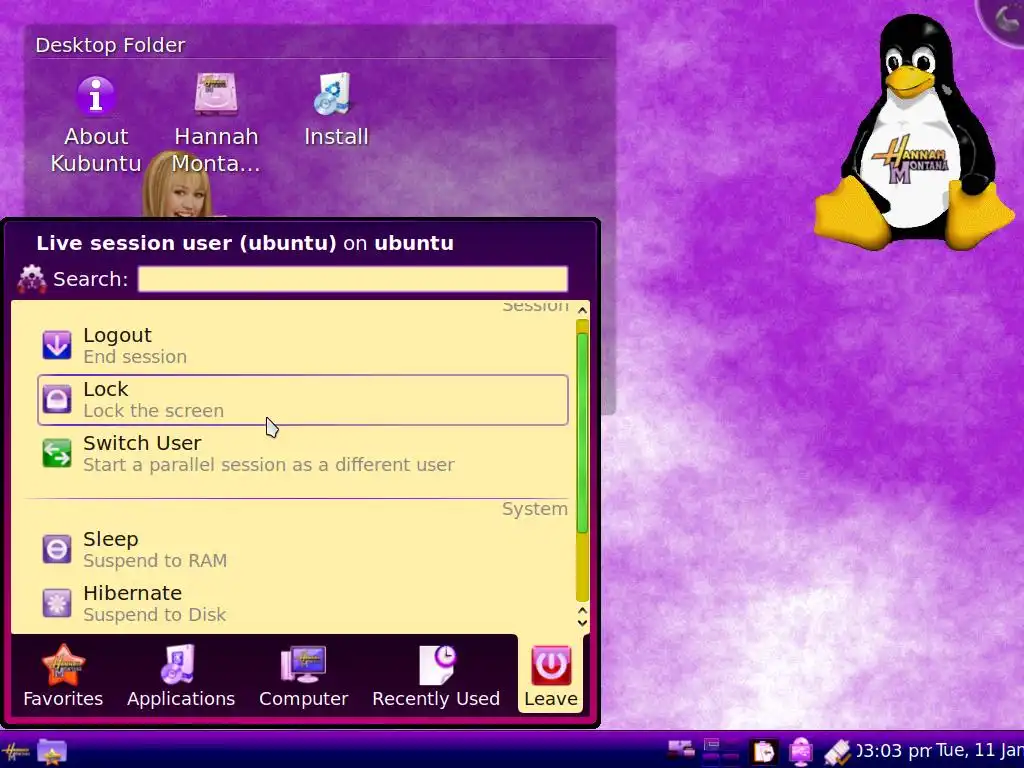Focus the launcher Search field

click(x=353, y=279)
